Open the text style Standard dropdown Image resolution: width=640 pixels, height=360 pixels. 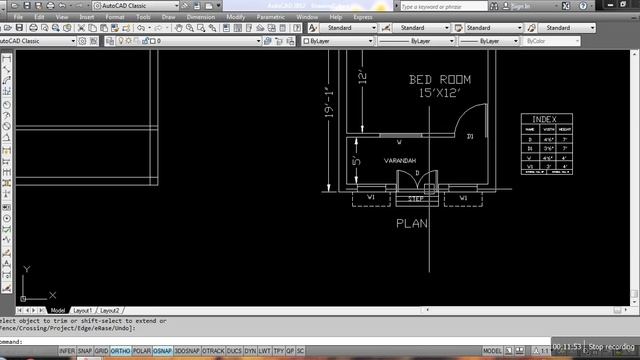pyautogui.click(x=349, y=28)
